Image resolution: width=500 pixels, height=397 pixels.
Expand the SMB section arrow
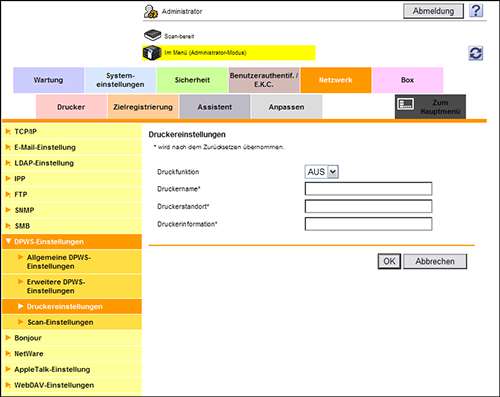(8, 226)
